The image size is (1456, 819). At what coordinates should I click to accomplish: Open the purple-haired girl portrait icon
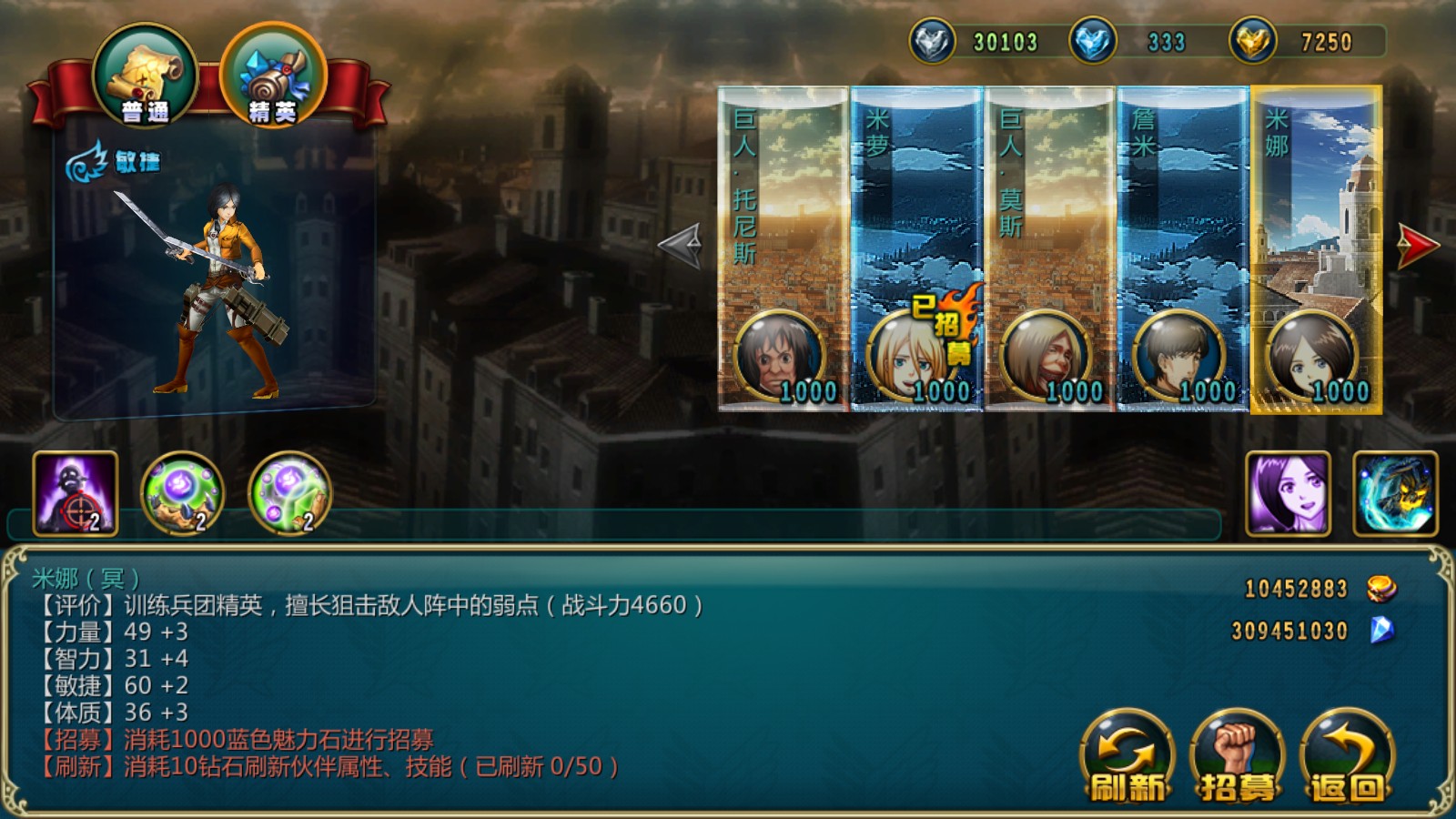[1288, 493]
